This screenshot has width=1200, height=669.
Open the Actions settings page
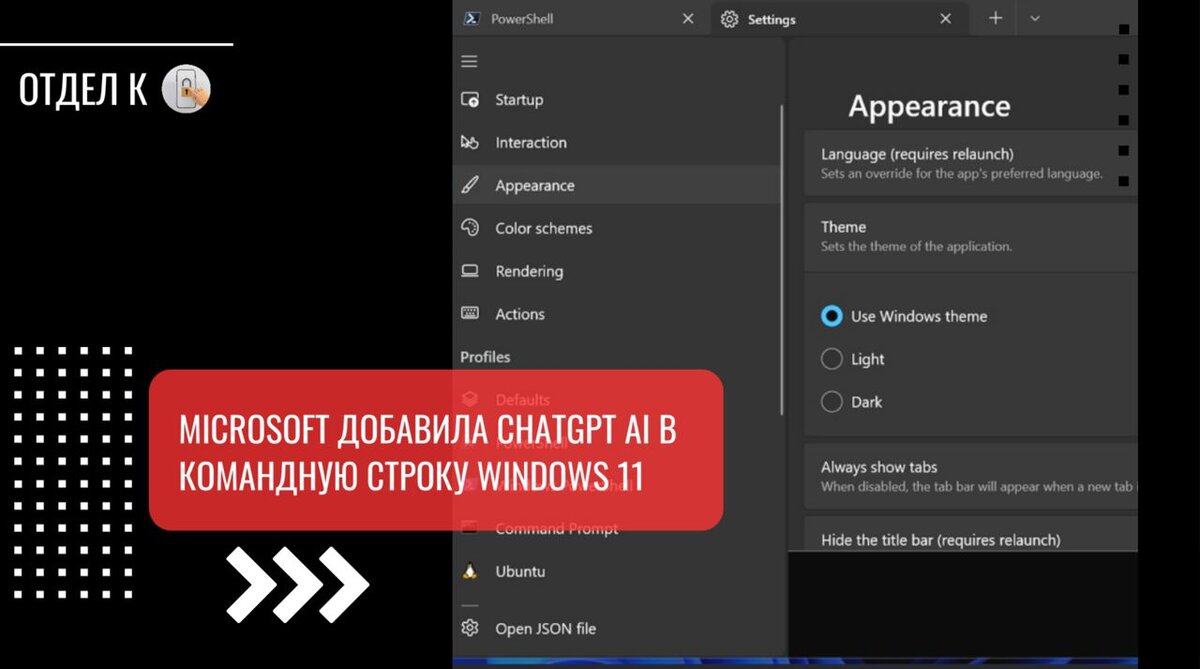pos(616,314)
